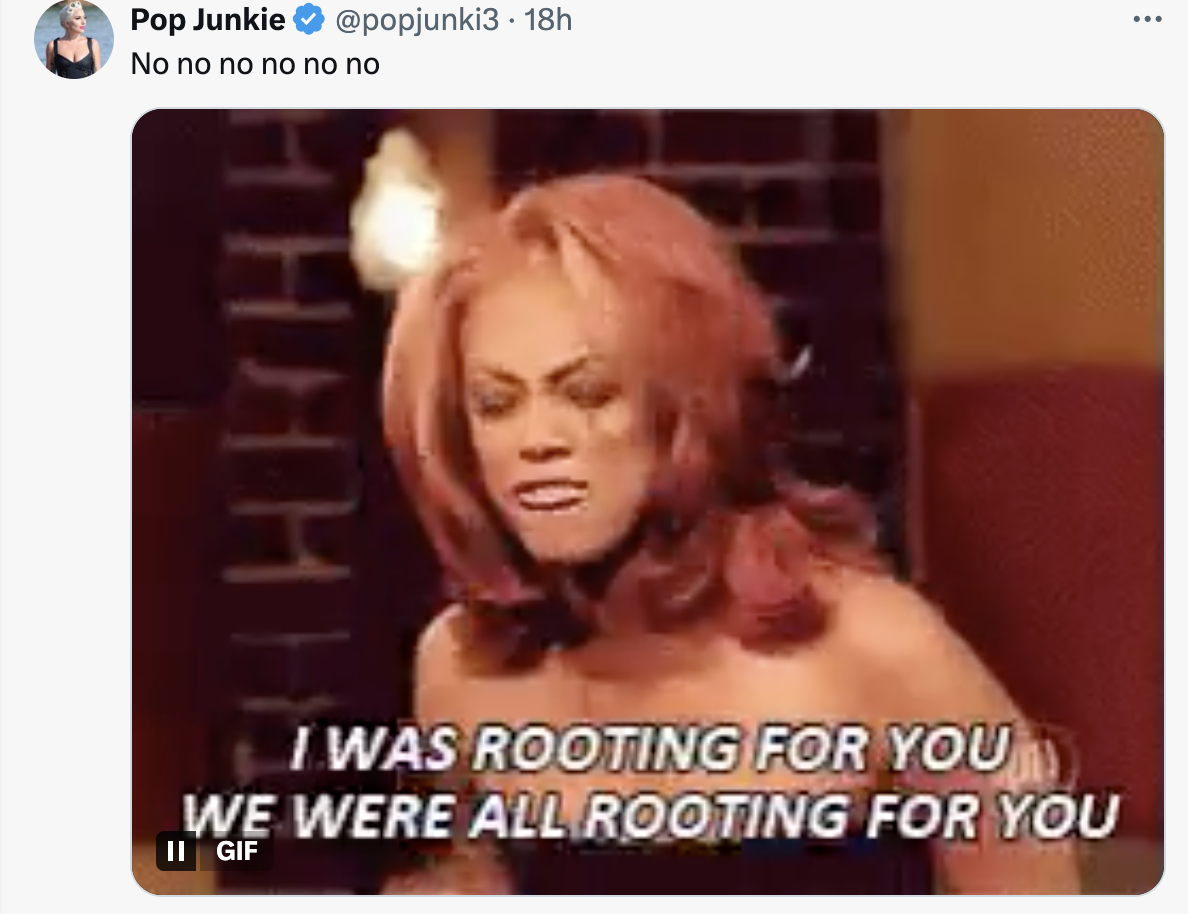Open the tweet via the 18h timestamp
The image size is (1188, 914).
(x=549, y=20)
